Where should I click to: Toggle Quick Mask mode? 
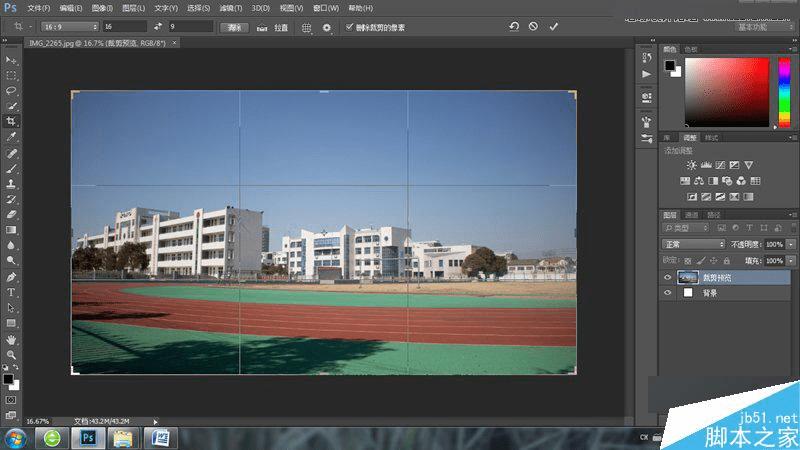click(x=11, y=400)
